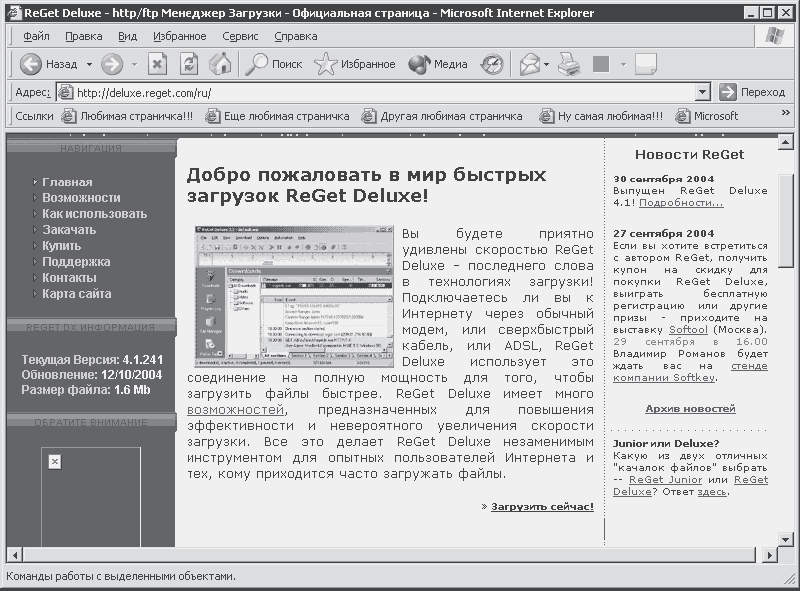The height and width of the screenshot is (591, 800).
Task: Open the Медиа media pane
Action: point(438,64)
